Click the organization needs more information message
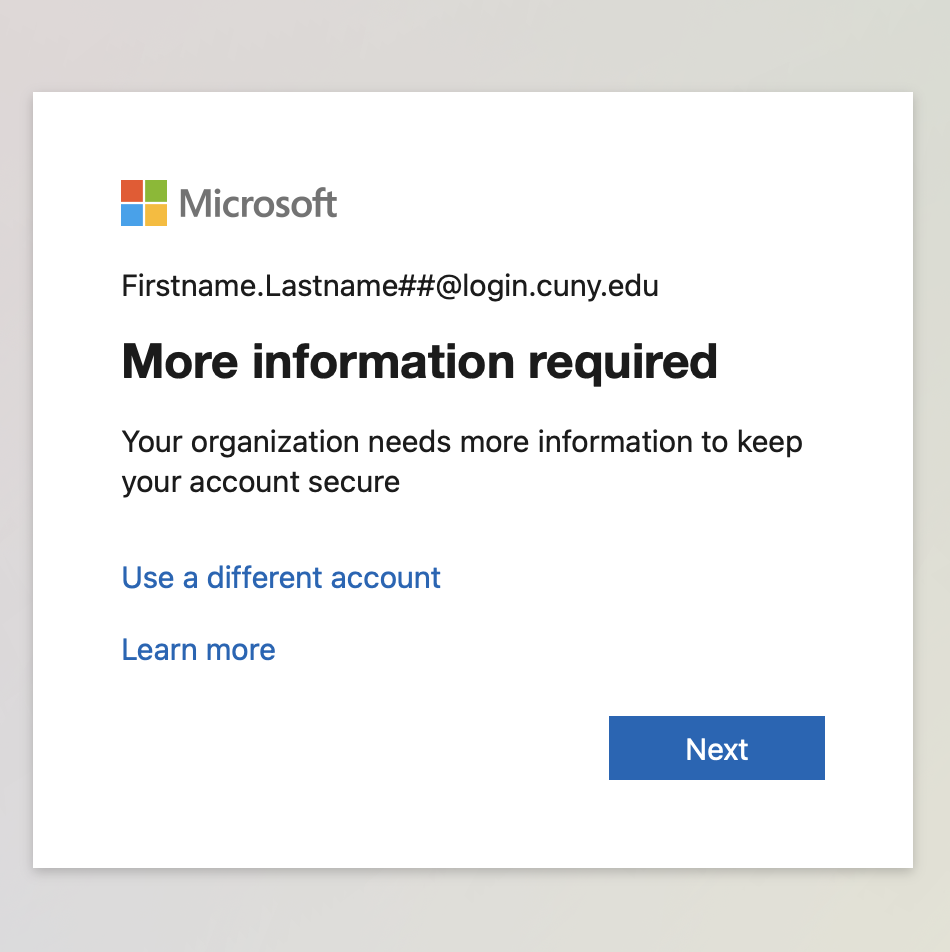Image resolution: width=950 pixels, height=952 pixels. tap(462, 462)
